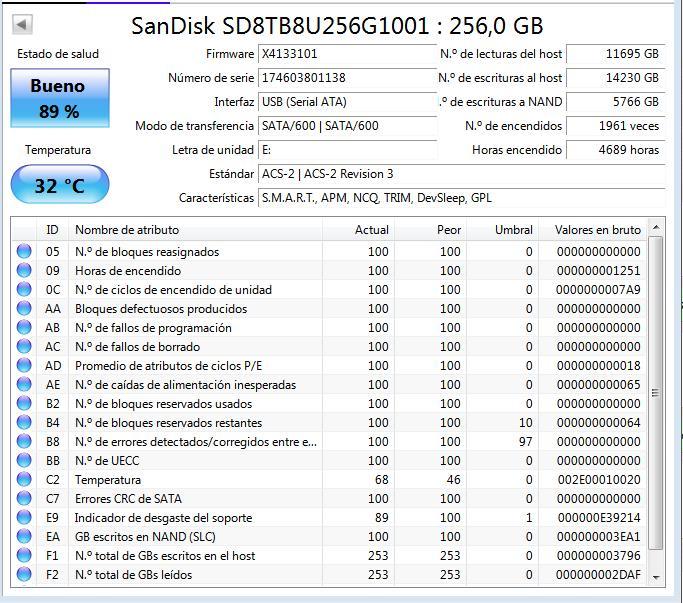Click the status orb for Errores CRC de SATA

pos(24,498)
